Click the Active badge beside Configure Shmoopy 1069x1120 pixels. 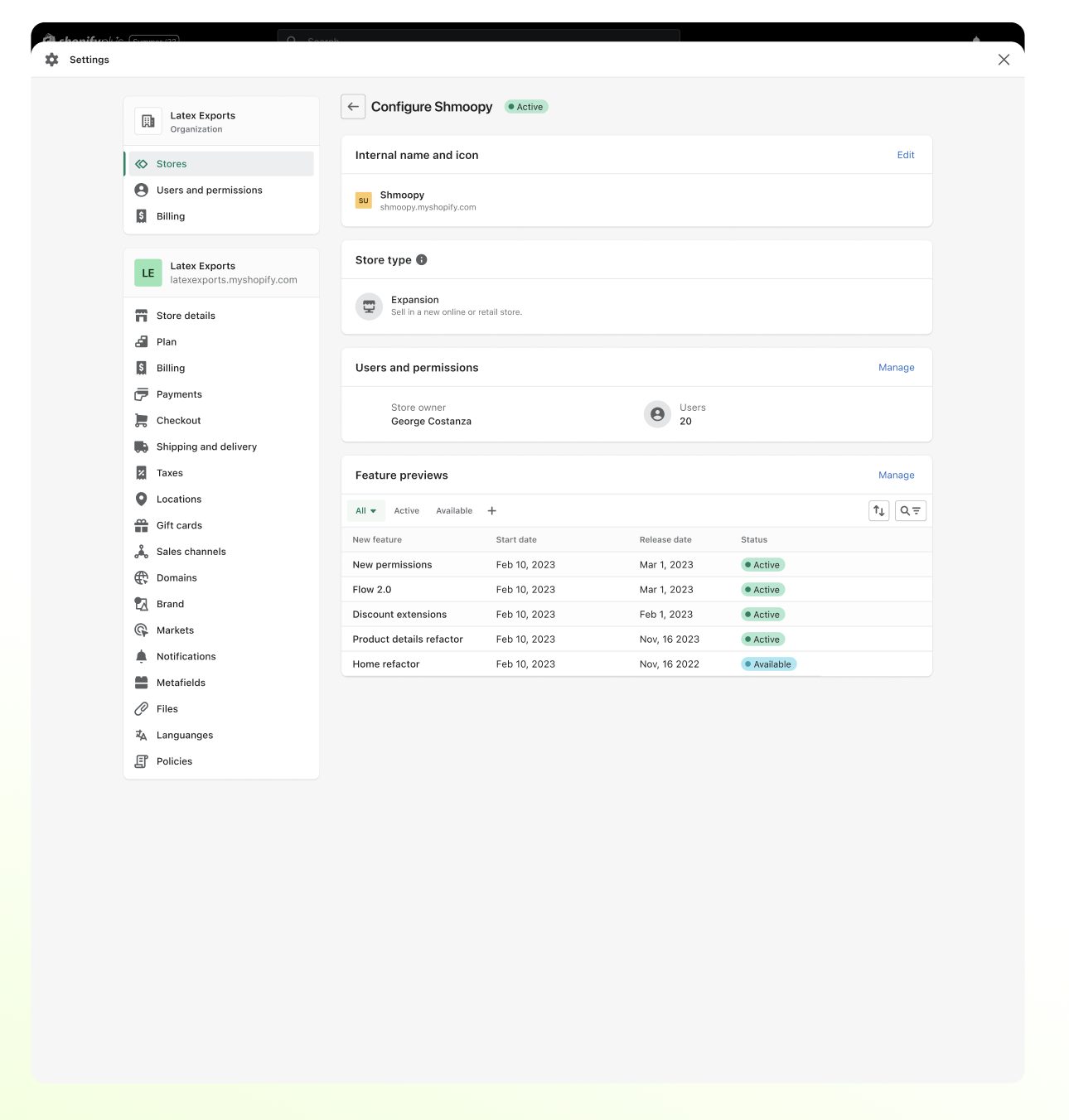click(x=526, y=107)
